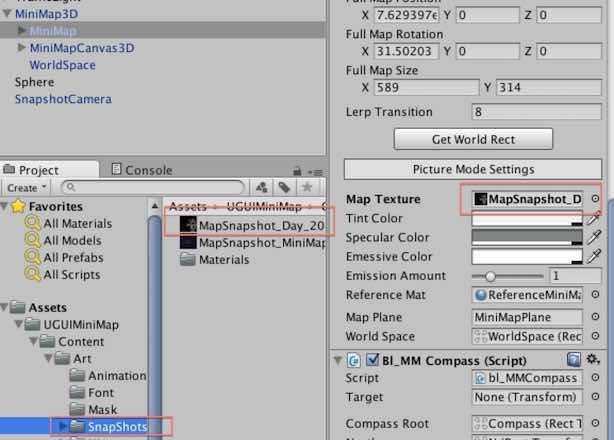Select Font folder in tree
This screenshot has width=614, height=440.
click(x=92, y=392)
